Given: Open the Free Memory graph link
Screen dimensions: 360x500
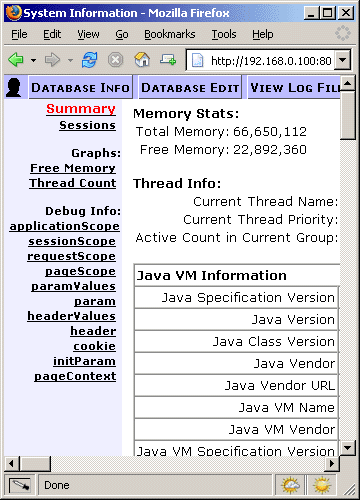Looking at the screenshot, I should 73,168.
